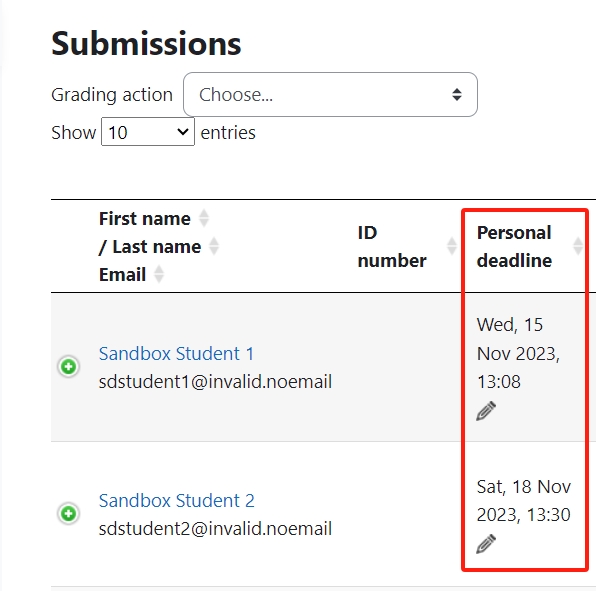Edit Sandbox Student 2's personal deadline pencil
The height and width of the screenshot is (591, 596).
(486, 544)
